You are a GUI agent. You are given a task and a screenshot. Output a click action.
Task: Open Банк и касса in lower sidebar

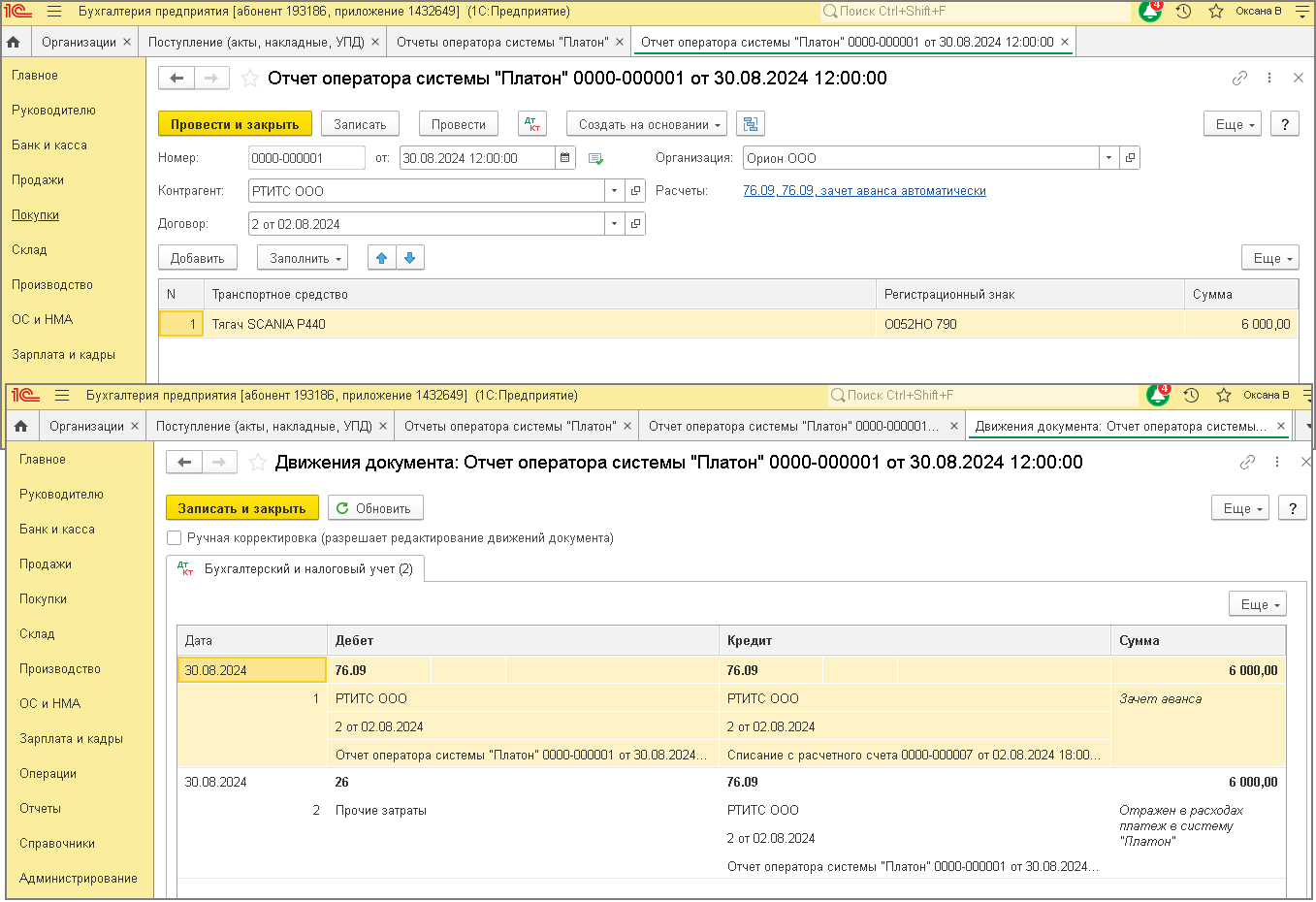tap(57, 530)
